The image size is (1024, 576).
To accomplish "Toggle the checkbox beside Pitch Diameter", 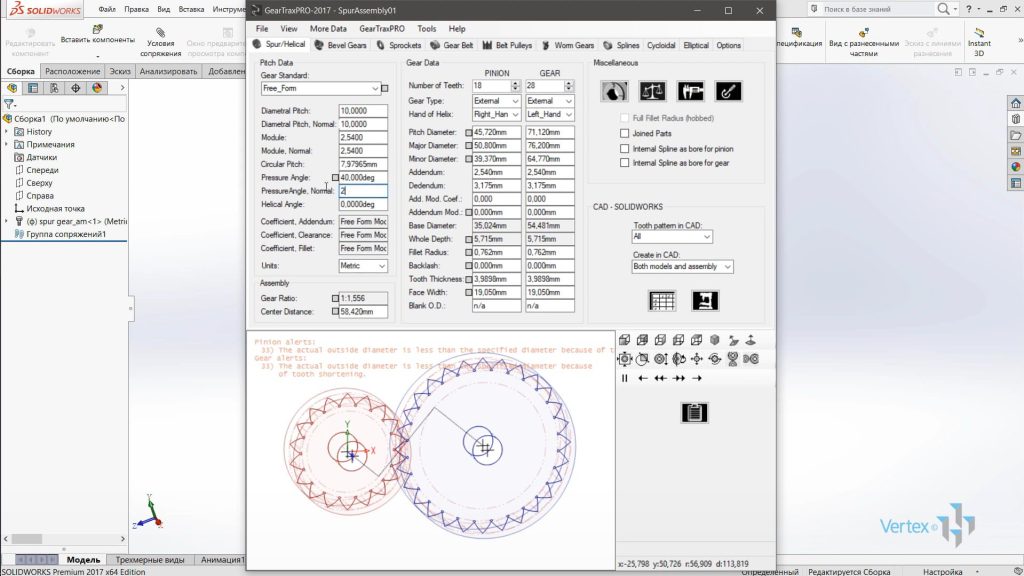I will tap(468, 133).
